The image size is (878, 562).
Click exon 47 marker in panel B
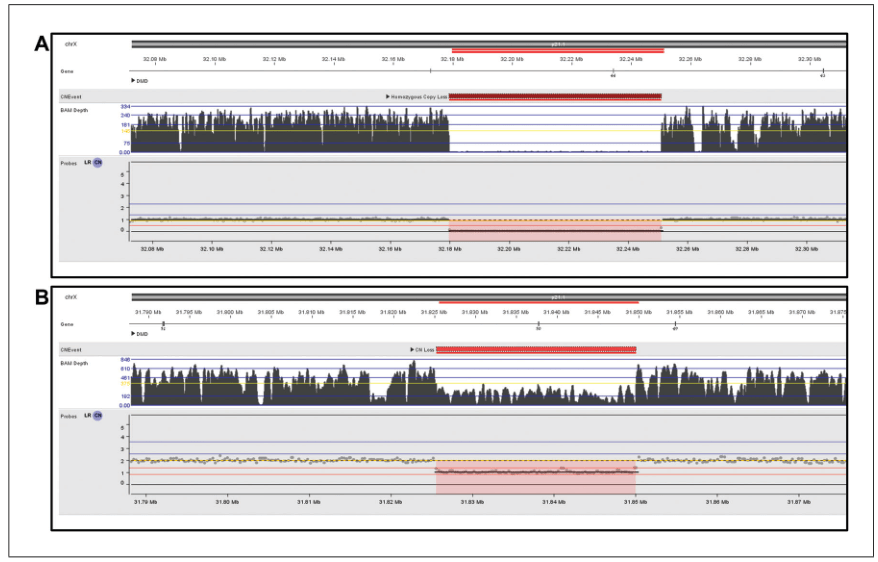(675, 326)
